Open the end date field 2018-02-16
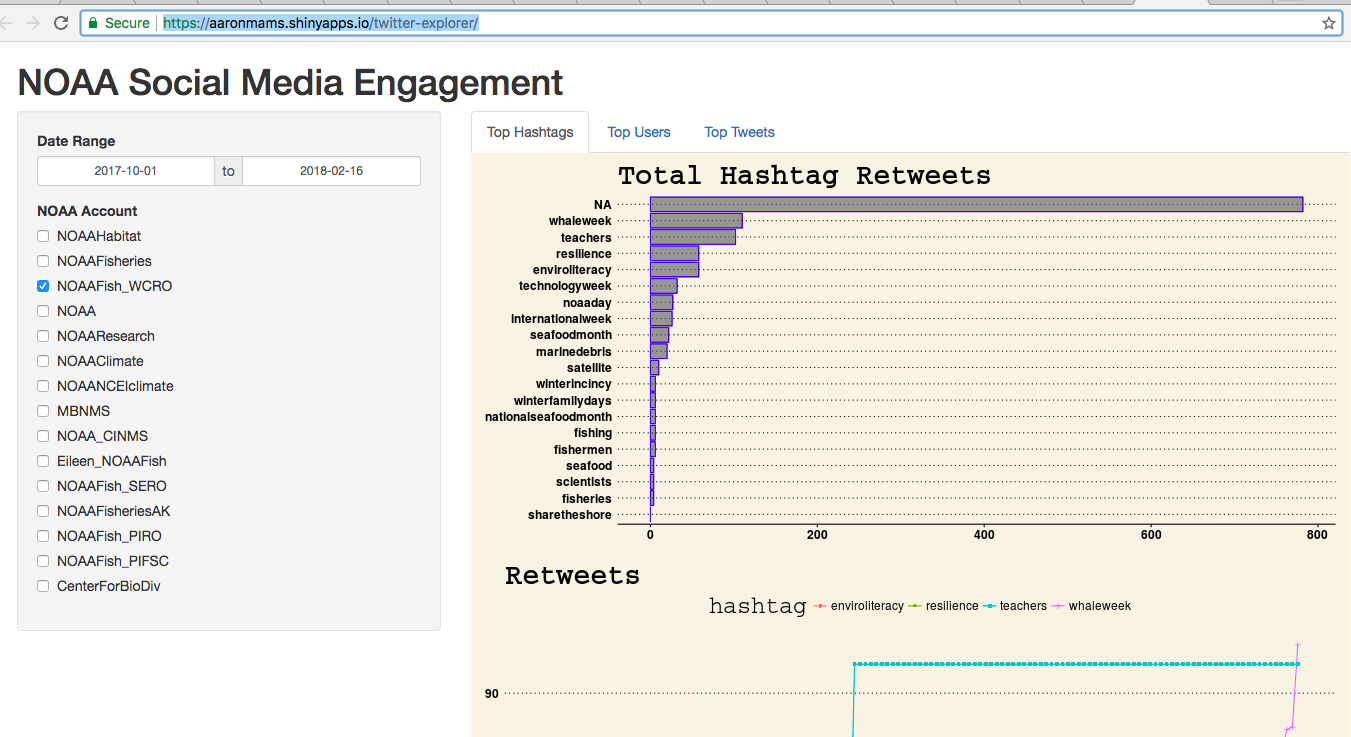The height and width of the screenshot is (737, 1351). click(331, 171)
